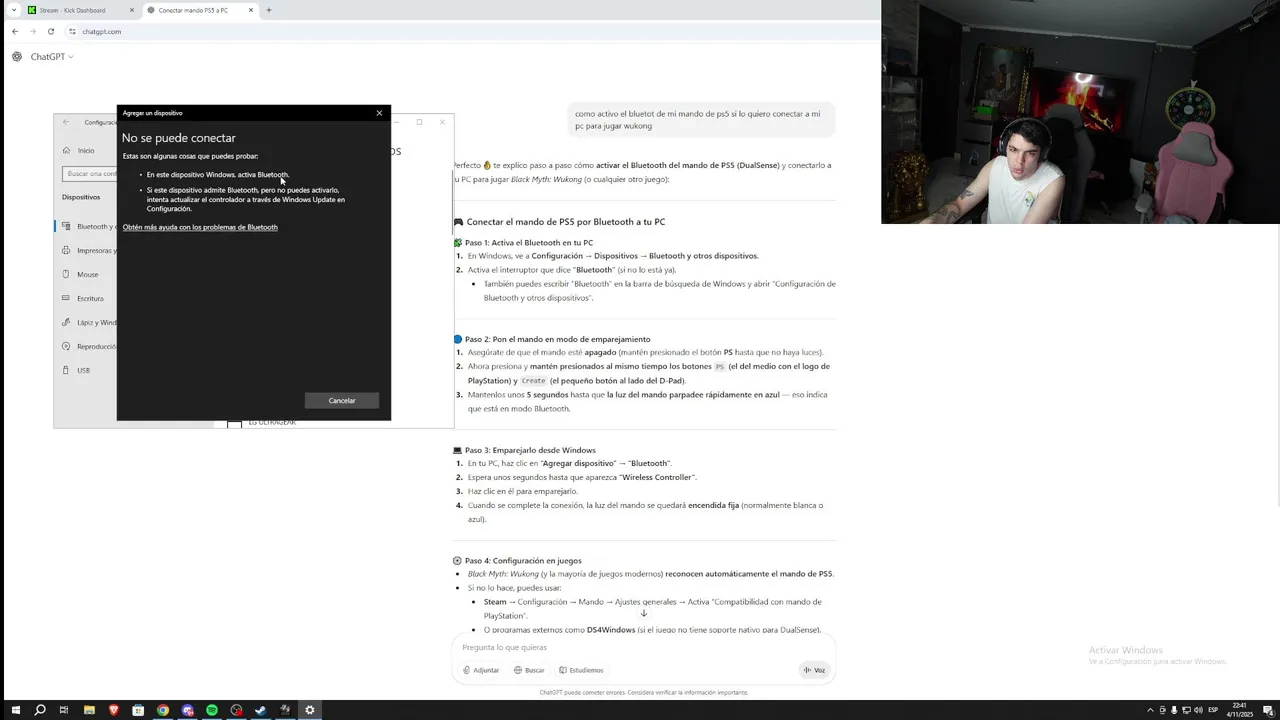Image resolution: width=1280 pixels, height=720 pixels.
Task: Switch to the Settings gear in the taskbar
Action: (310, 710)
